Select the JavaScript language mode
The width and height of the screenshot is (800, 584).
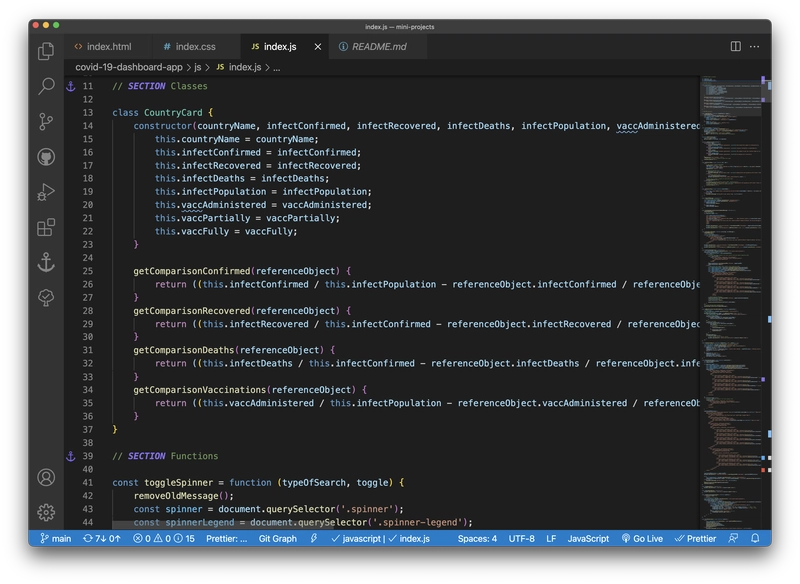coord(588,539)
